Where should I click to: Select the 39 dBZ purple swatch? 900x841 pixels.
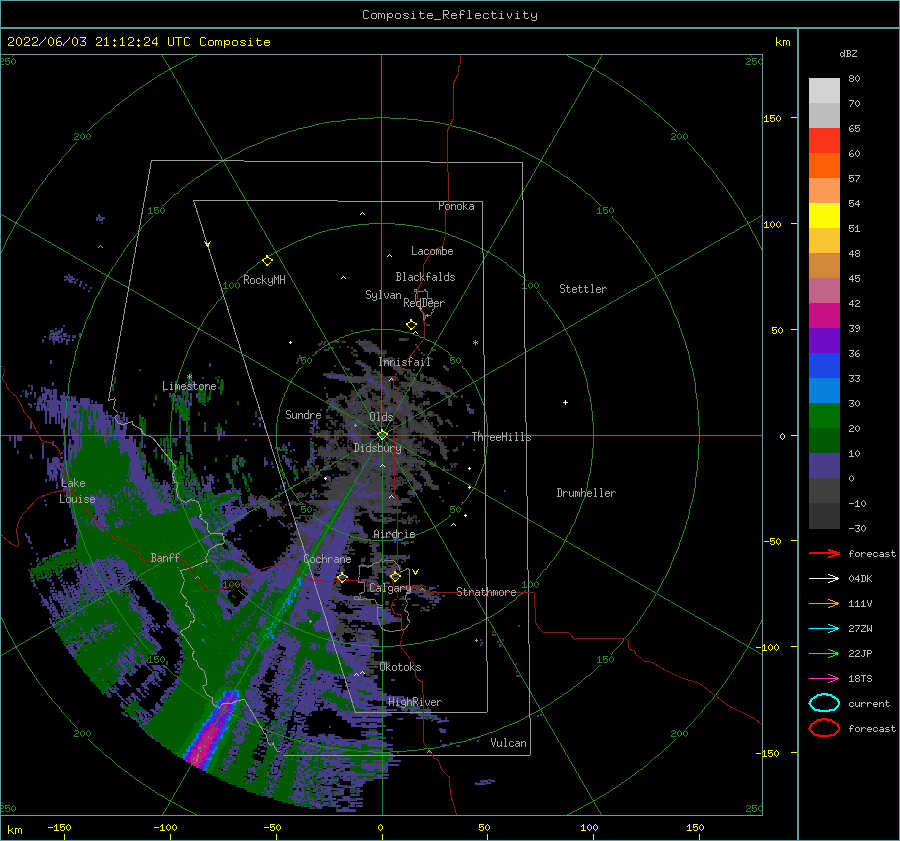pos(824,340)
